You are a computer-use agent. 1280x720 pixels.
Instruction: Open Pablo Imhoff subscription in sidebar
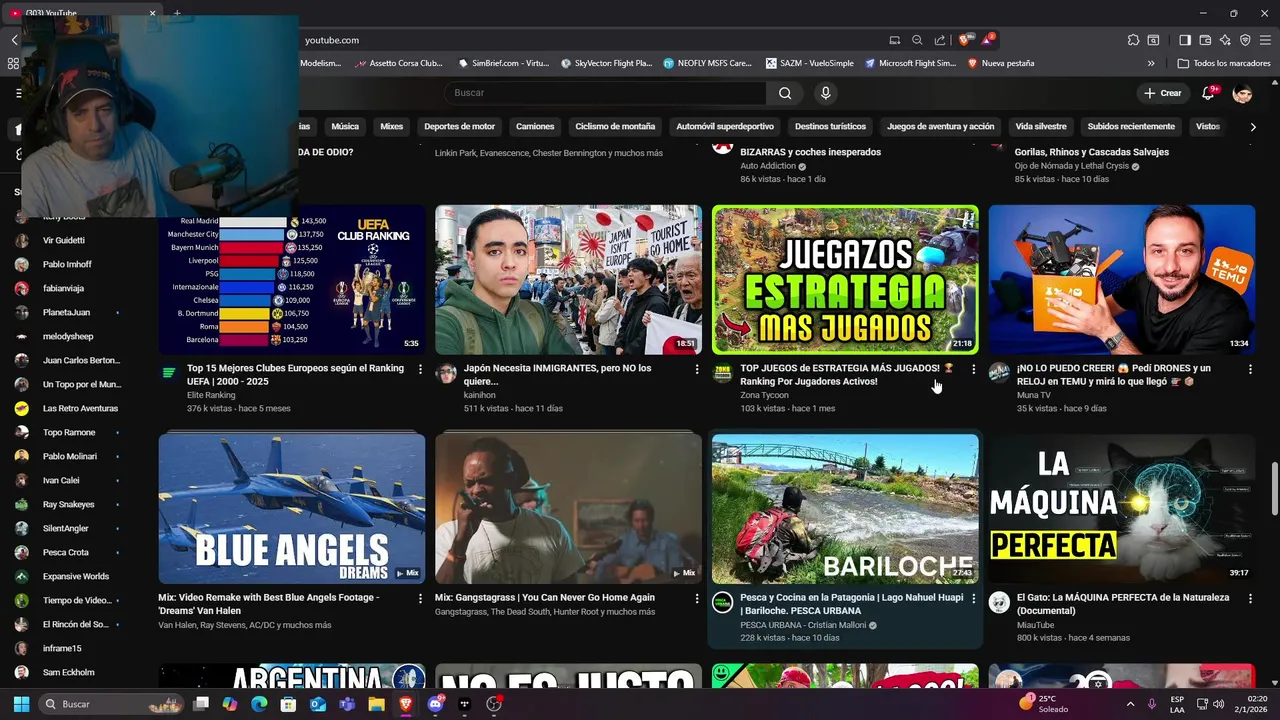(67, 264)
